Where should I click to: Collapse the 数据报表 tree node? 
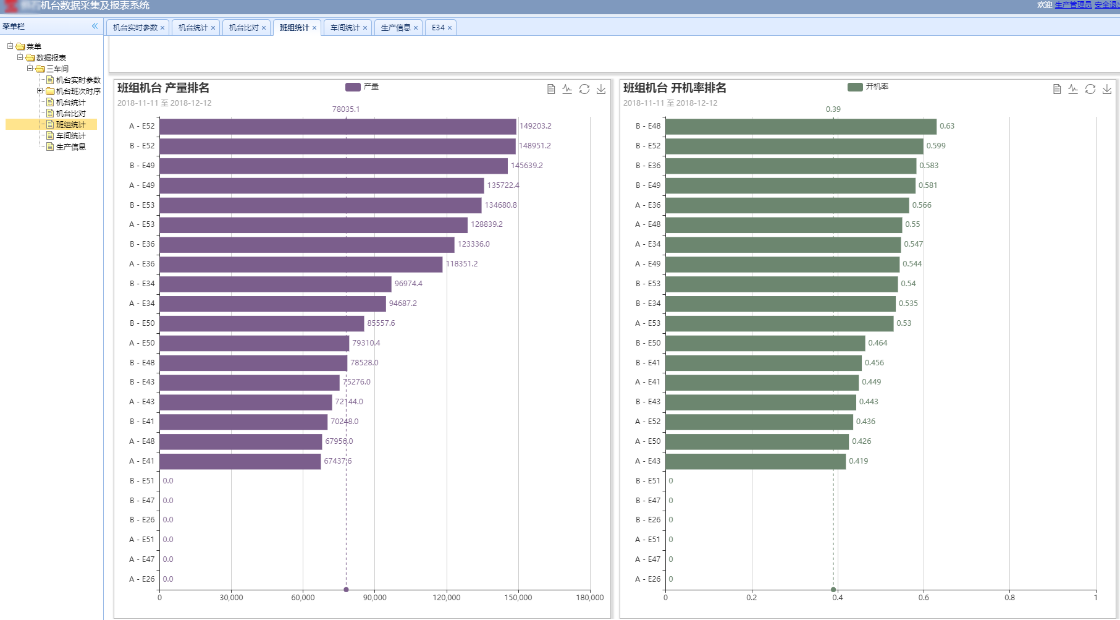coord(20,58)
